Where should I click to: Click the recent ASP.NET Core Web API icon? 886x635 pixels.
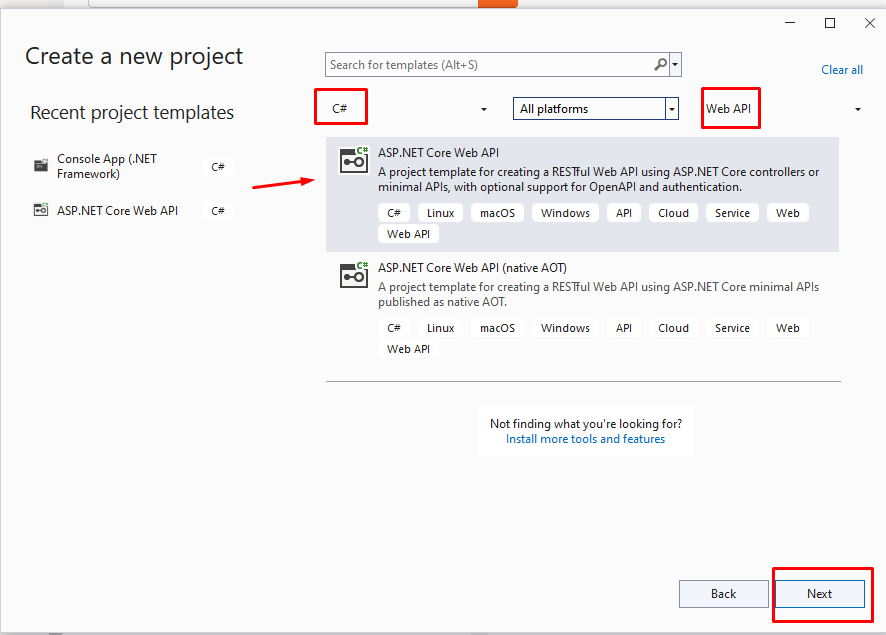[41, 210]
